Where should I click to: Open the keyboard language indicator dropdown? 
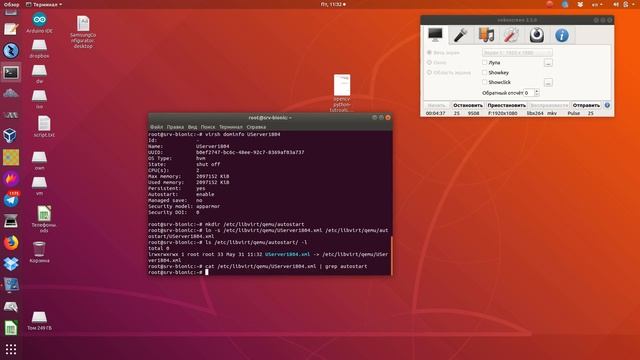[x=597, y=4]
